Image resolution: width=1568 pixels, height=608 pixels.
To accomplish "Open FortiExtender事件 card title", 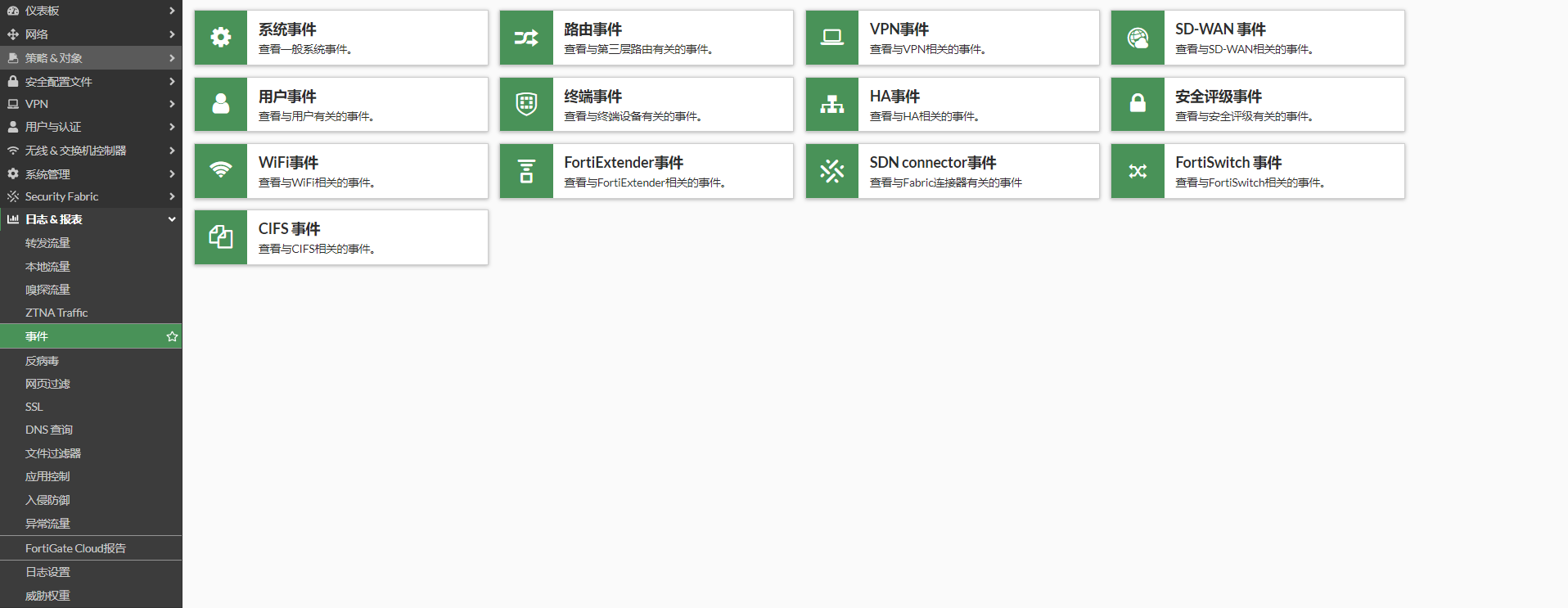I will [x=624, y=163].
